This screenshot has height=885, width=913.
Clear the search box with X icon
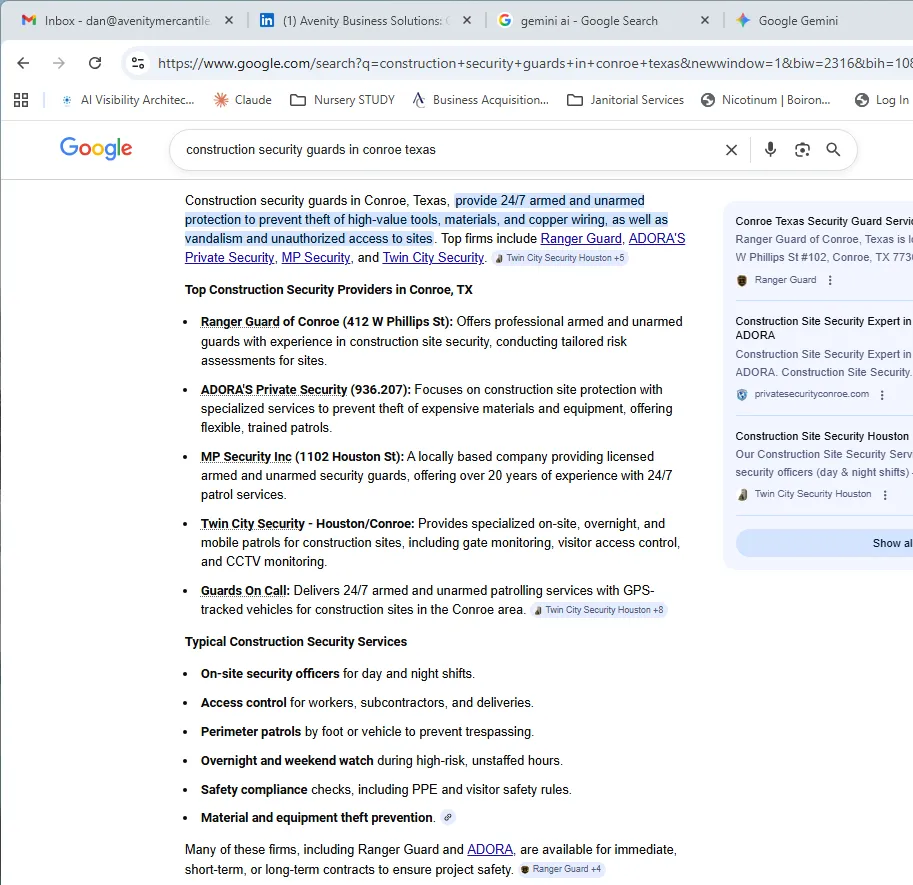point(731,150)
